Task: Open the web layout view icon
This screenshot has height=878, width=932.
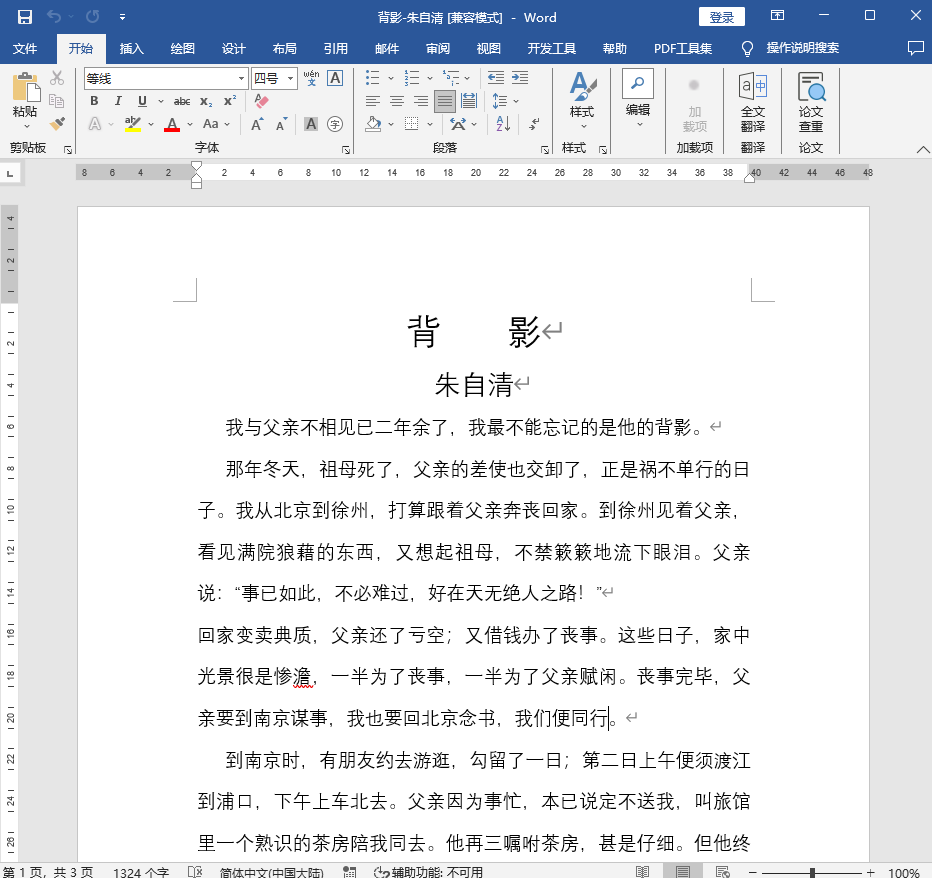Action: [723, 872]
